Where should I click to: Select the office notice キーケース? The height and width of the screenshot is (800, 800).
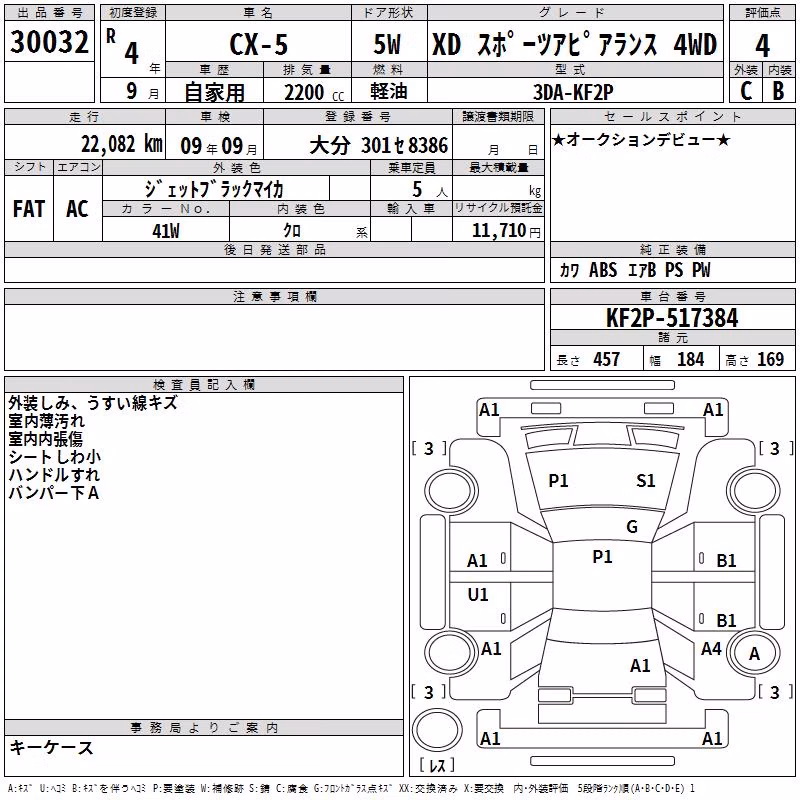pyautogui.click(x=52, y=747)
